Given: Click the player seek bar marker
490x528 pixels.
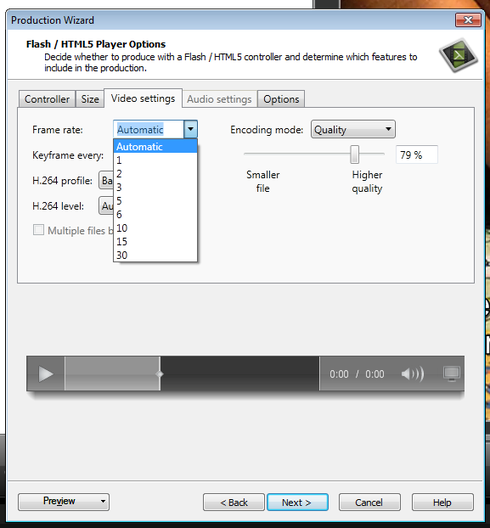Looking at the screenshot, I should point(160,374).
